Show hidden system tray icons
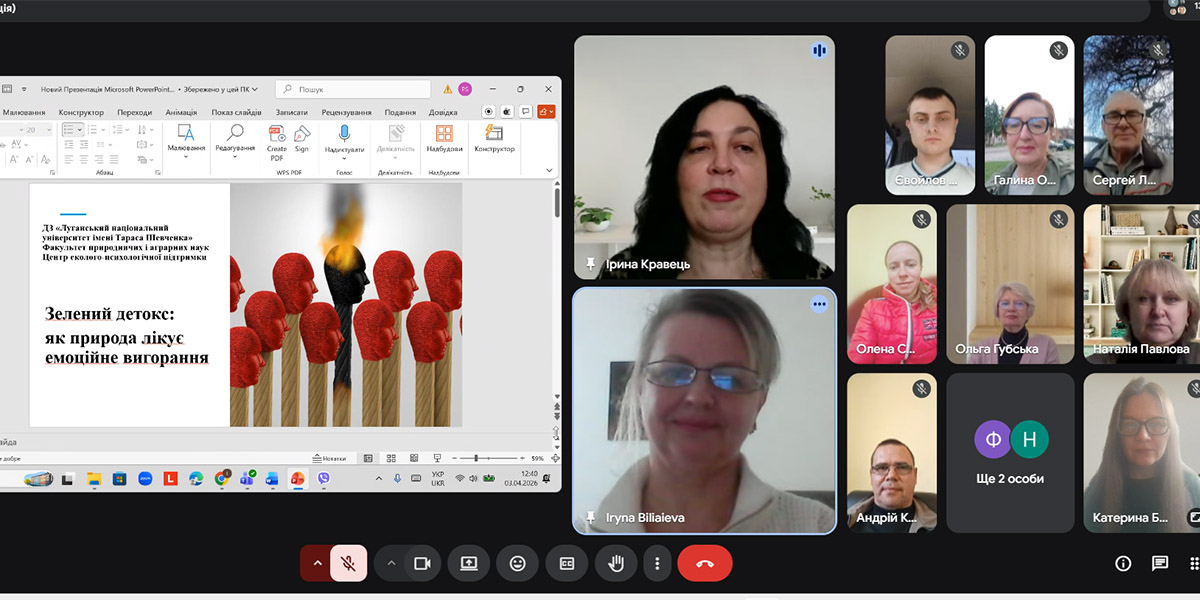 (379, 479)
